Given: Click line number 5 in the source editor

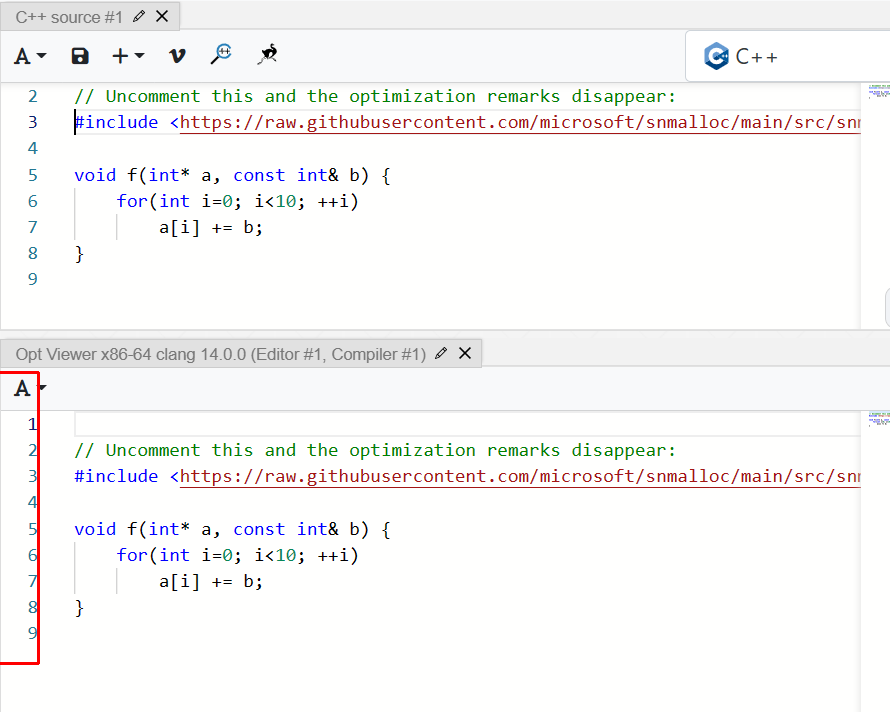Looking at the screenshot, I should (x=32, y=175).
